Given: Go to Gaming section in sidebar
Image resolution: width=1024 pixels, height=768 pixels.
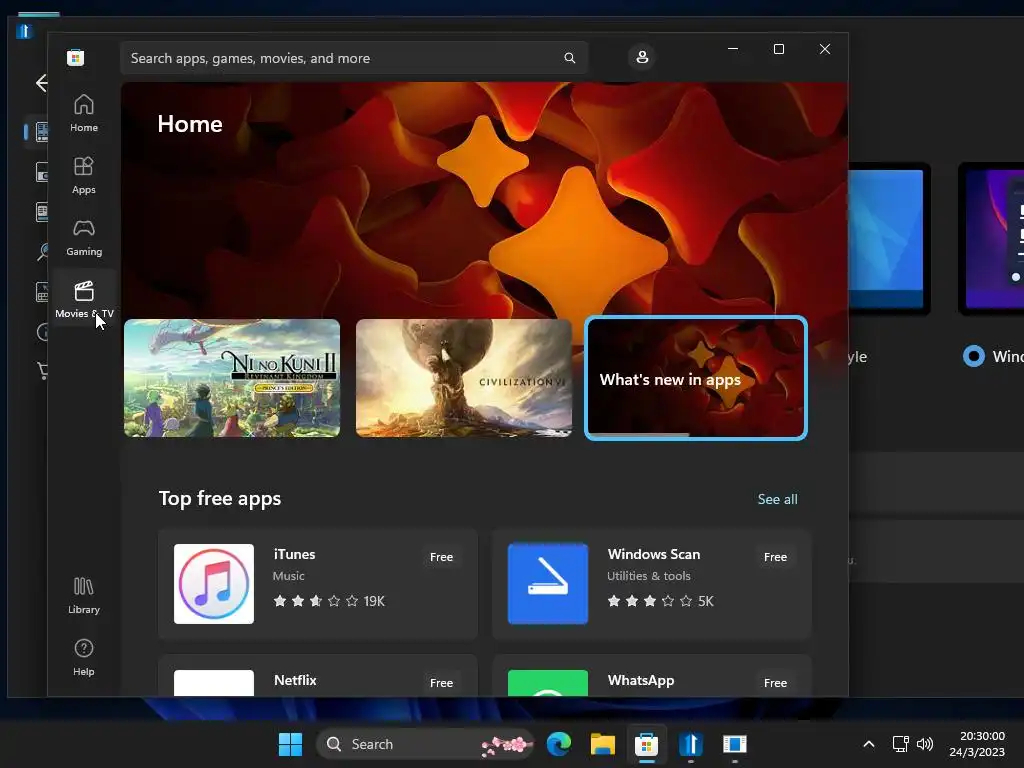Looking at the screenshot, I should 84,238.
